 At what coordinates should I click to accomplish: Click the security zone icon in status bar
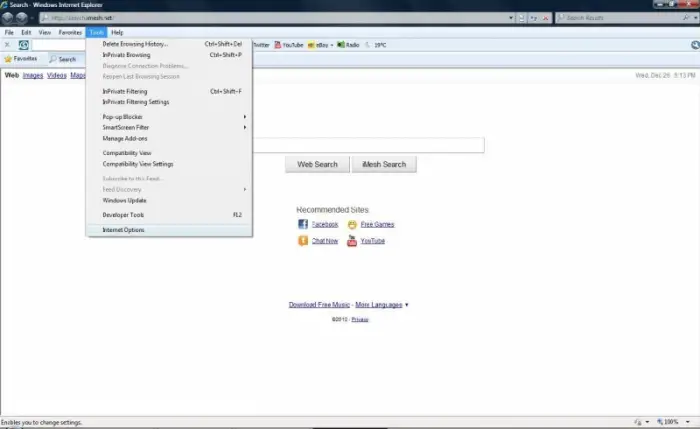638,422
